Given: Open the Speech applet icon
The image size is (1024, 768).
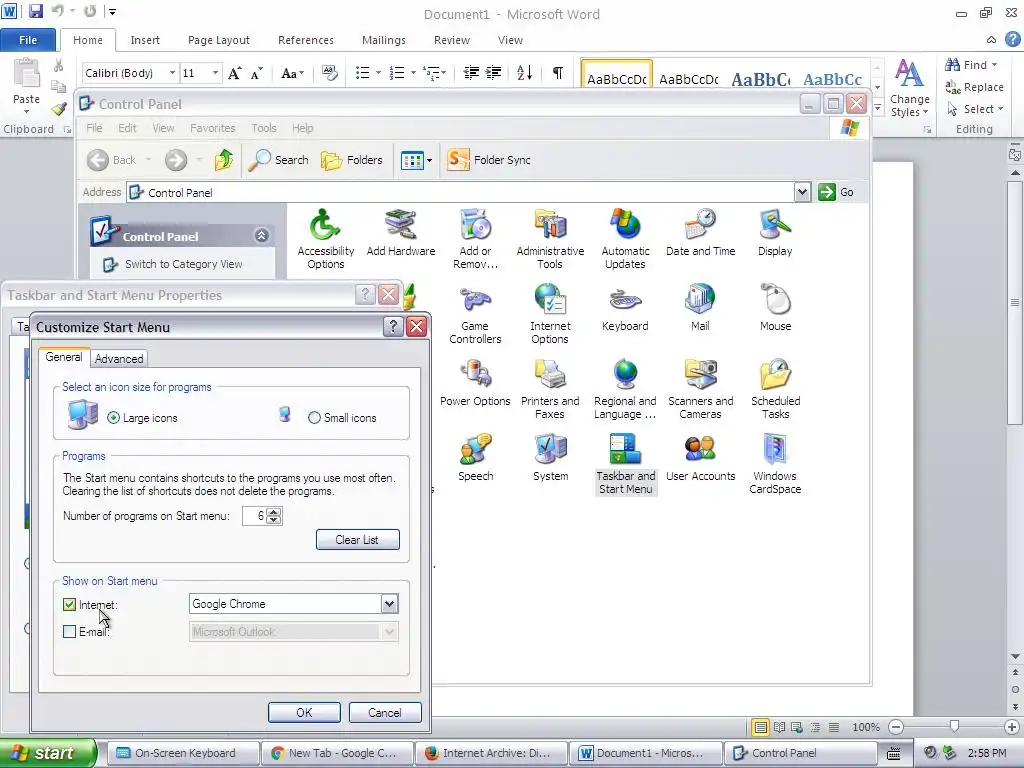Looking at the screenshot, I should (x=475, y=458).
